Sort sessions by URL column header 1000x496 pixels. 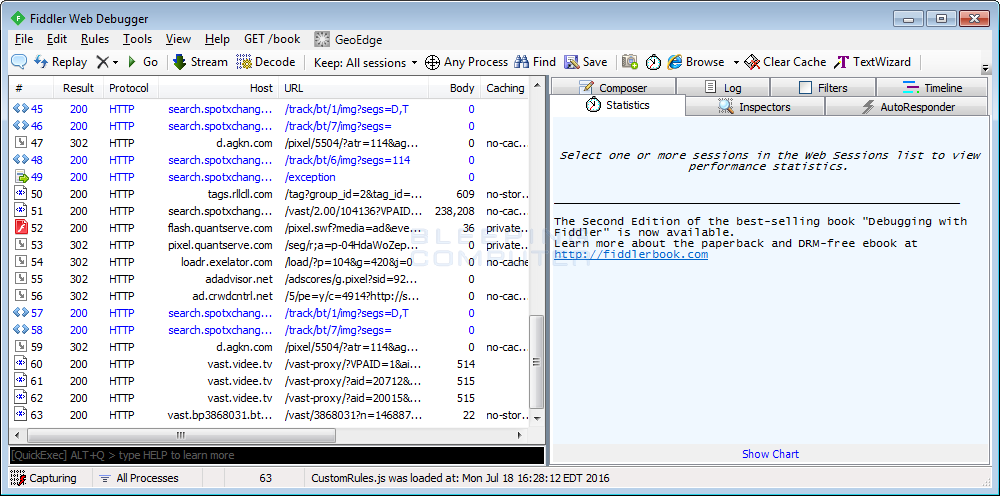click(x=354, y=88)
